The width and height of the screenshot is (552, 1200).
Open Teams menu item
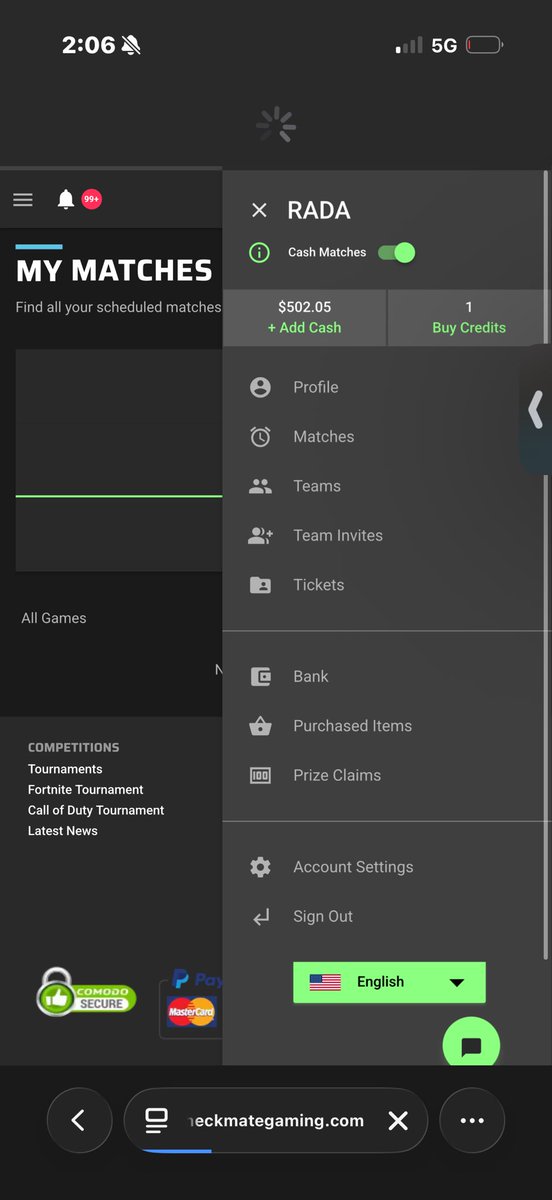click(x=317, y=486)
